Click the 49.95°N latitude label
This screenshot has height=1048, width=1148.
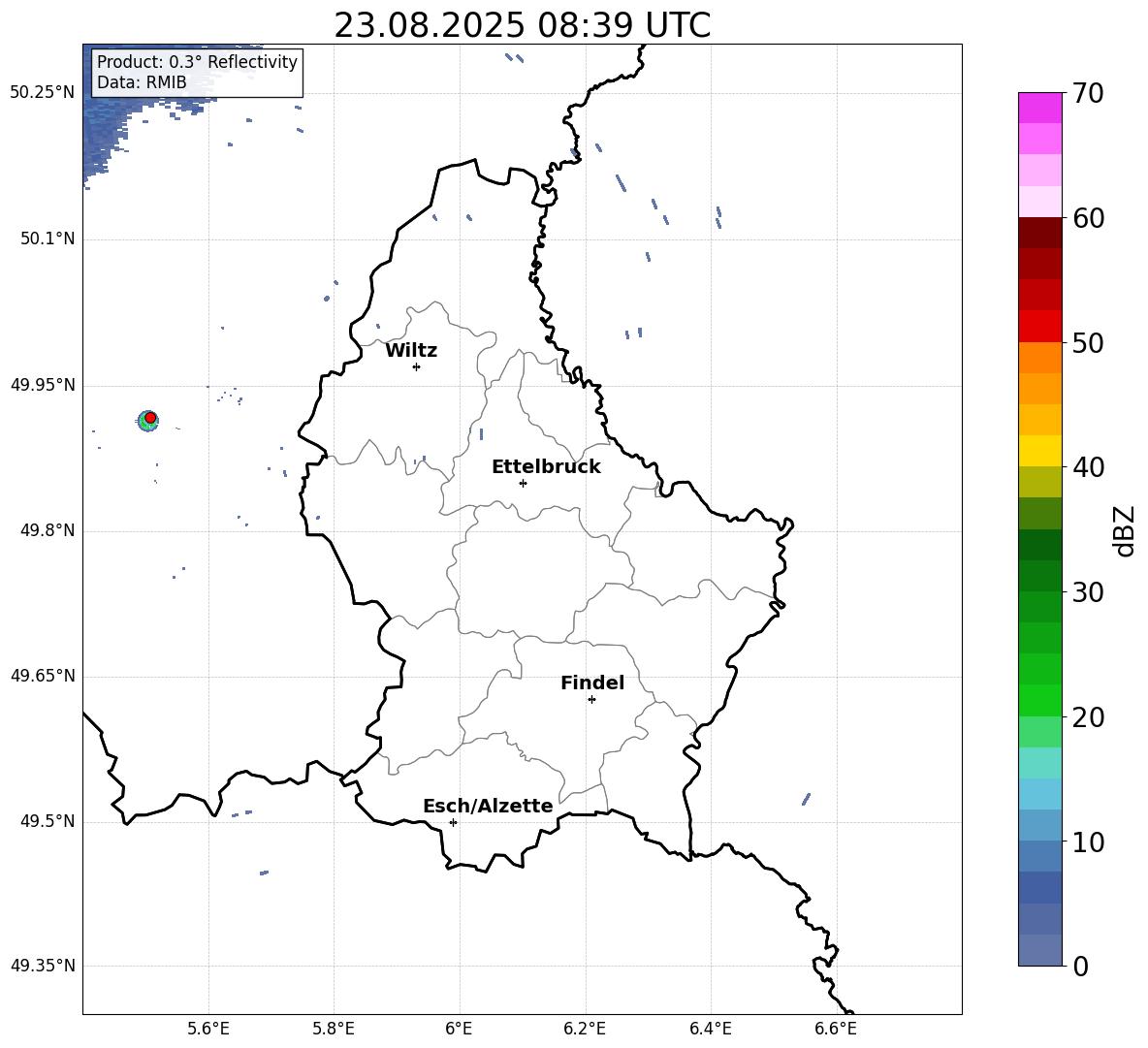coord(43,385)
